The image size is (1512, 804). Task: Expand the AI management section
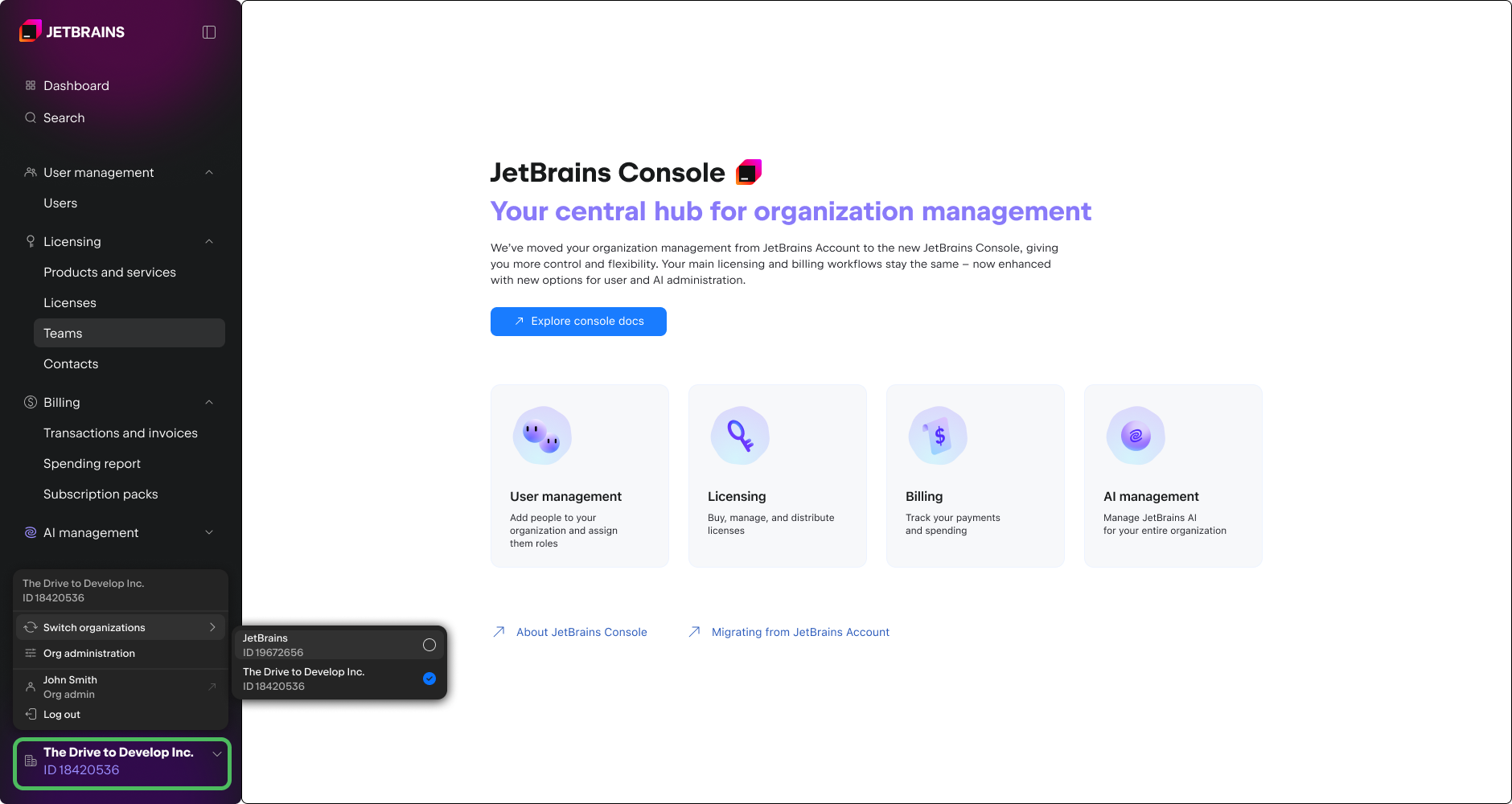pyautogui.click(x=209, y=532)
